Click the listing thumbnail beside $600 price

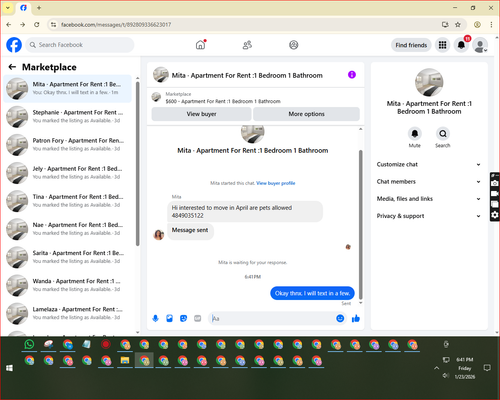[156, 97]
